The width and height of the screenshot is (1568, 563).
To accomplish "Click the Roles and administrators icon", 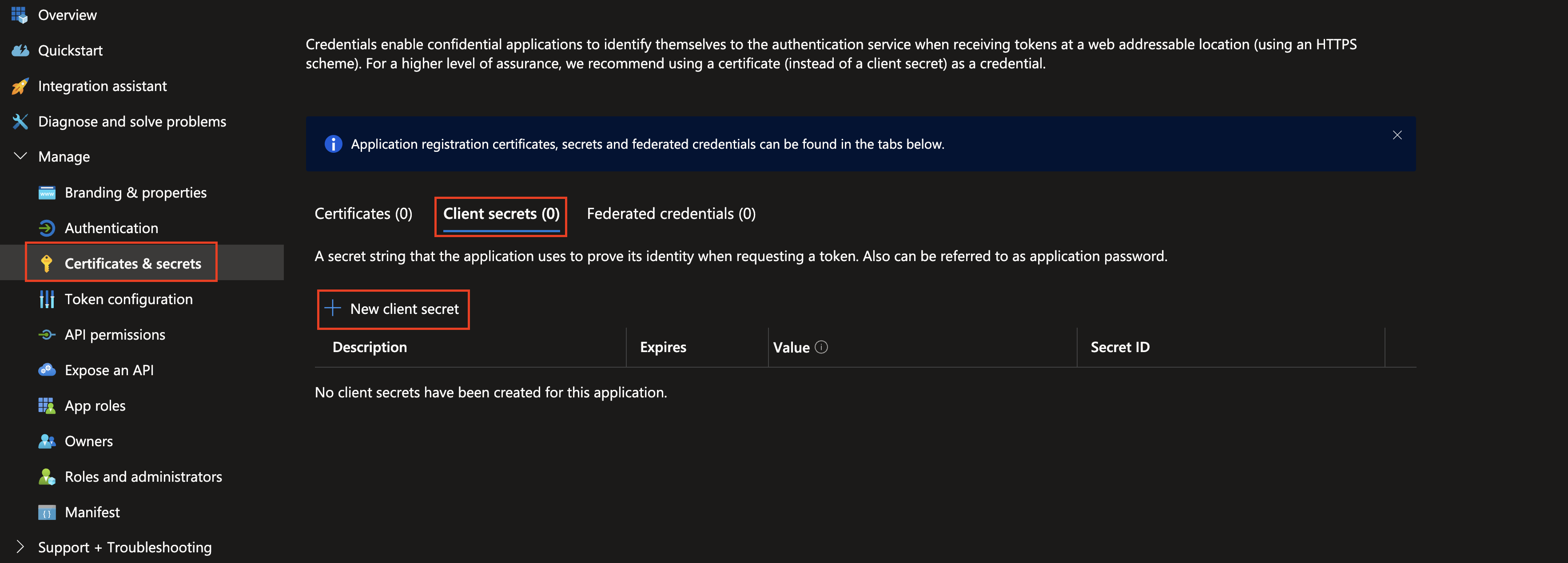I will coord(47,476).
